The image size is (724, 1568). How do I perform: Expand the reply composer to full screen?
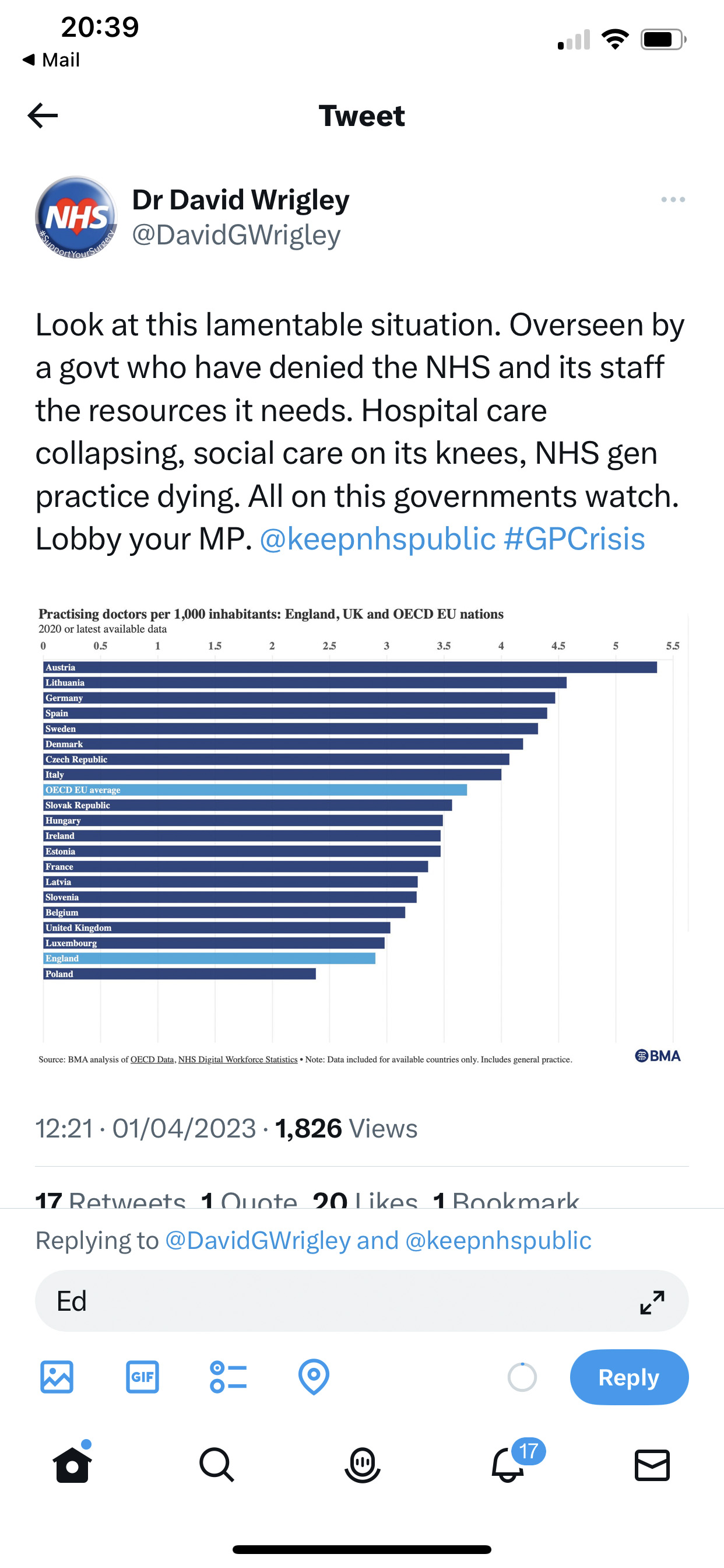[652, 1302]
